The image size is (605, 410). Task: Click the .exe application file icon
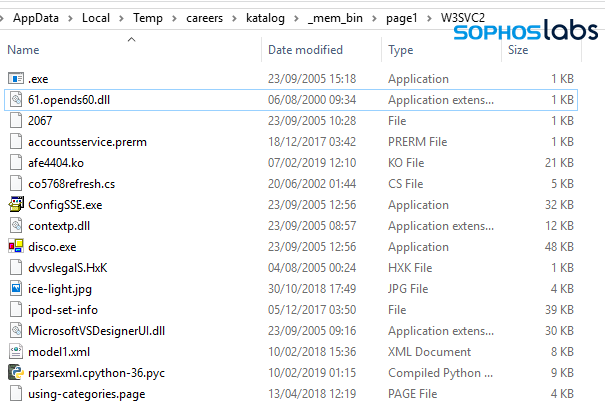click(16, 78)
